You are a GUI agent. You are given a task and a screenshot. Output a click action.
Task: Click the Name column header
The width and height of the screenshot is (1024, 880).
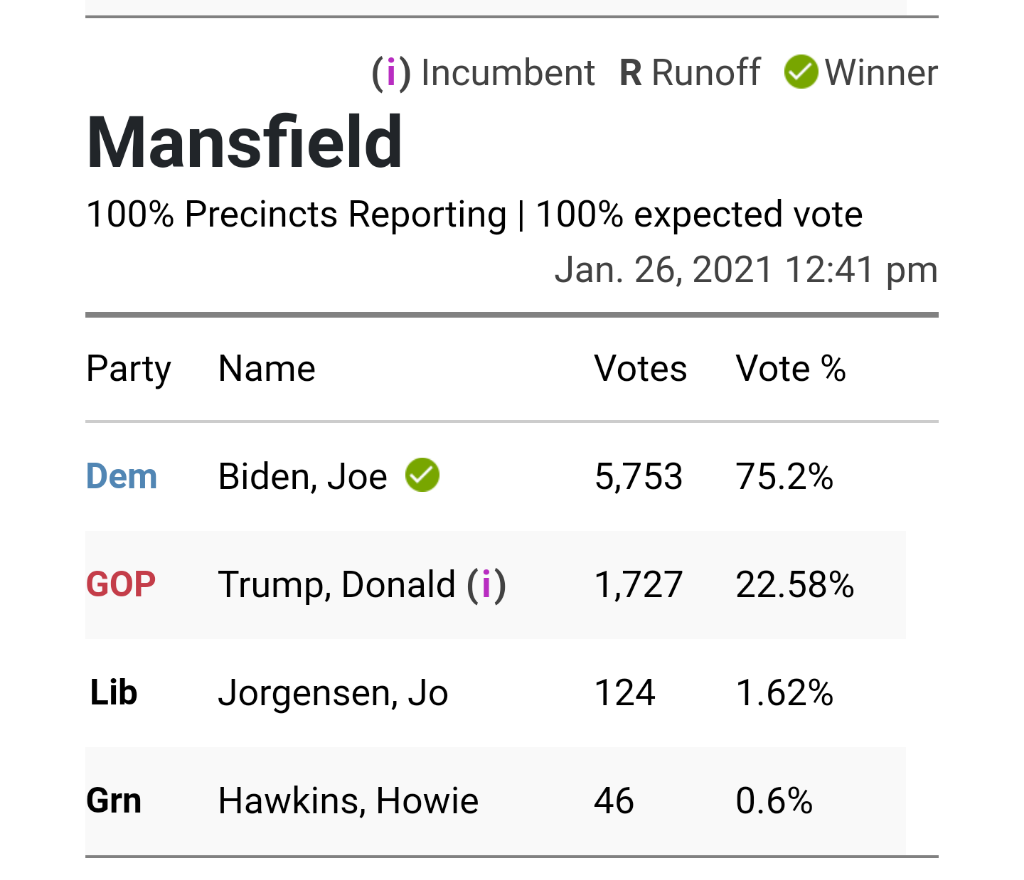pos(267,369)
